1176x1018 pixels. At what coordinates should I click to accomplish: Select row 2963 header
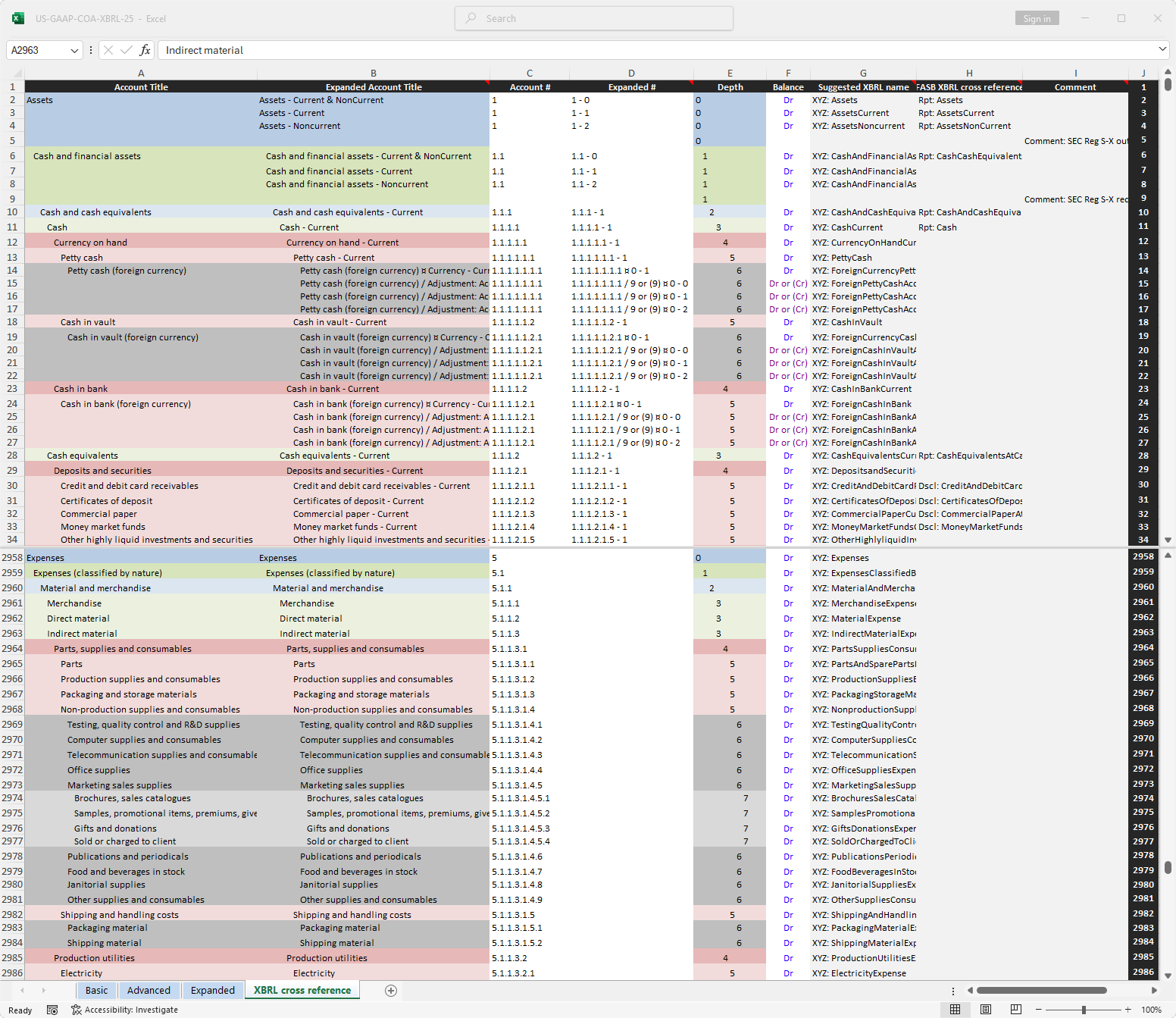(12, 634)
